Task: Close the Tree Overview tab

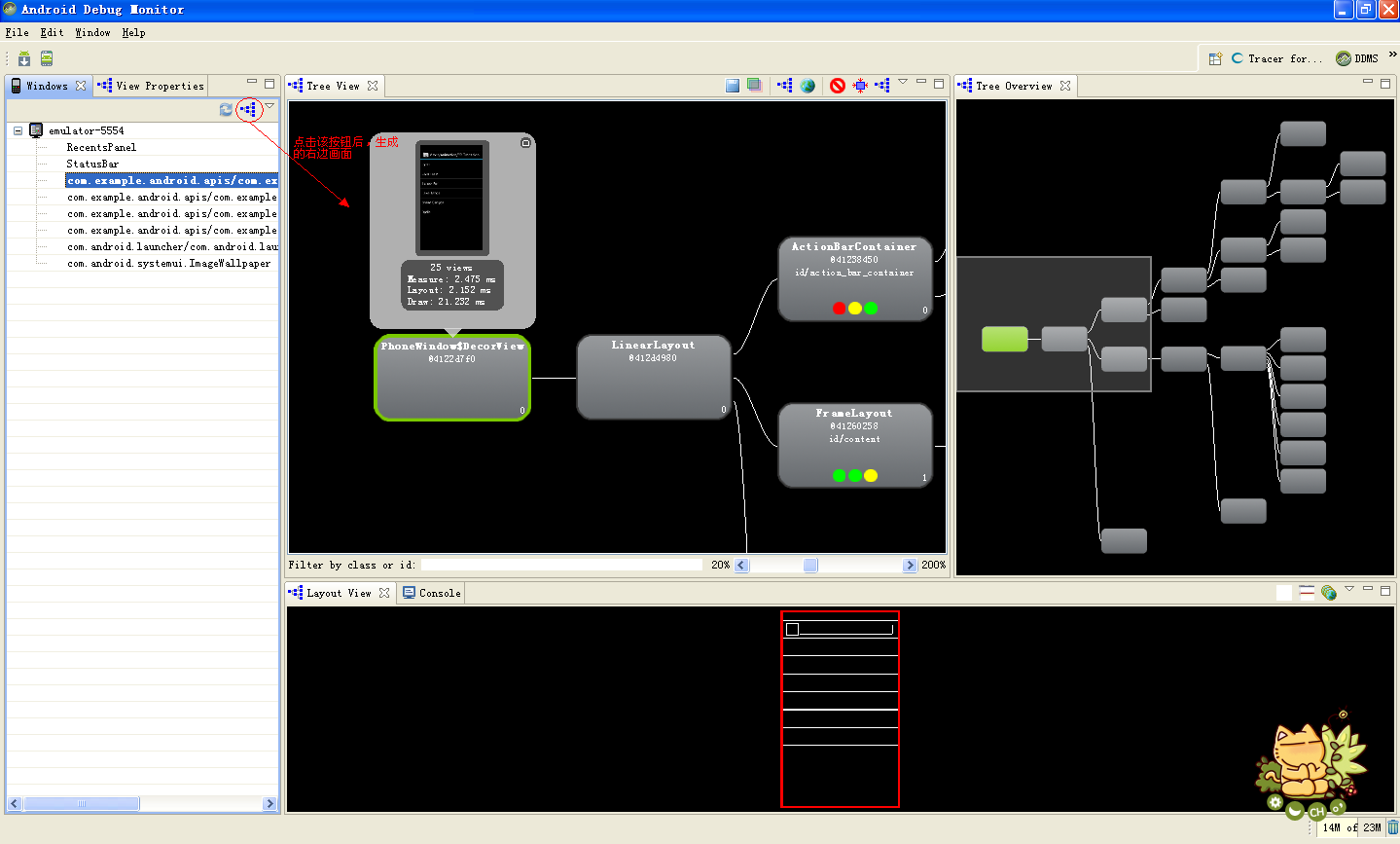Action: tap(1065, 86)
